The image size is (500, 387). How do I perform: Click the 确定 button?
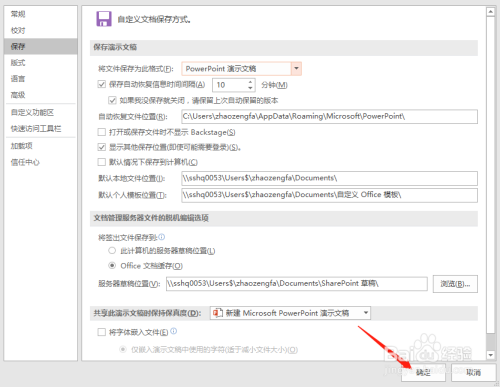[x=423, y=372]
